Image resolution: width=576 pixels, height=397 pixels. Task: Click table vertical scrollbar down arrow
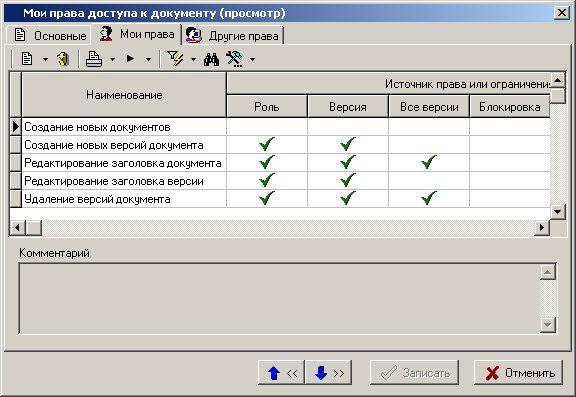558,212
